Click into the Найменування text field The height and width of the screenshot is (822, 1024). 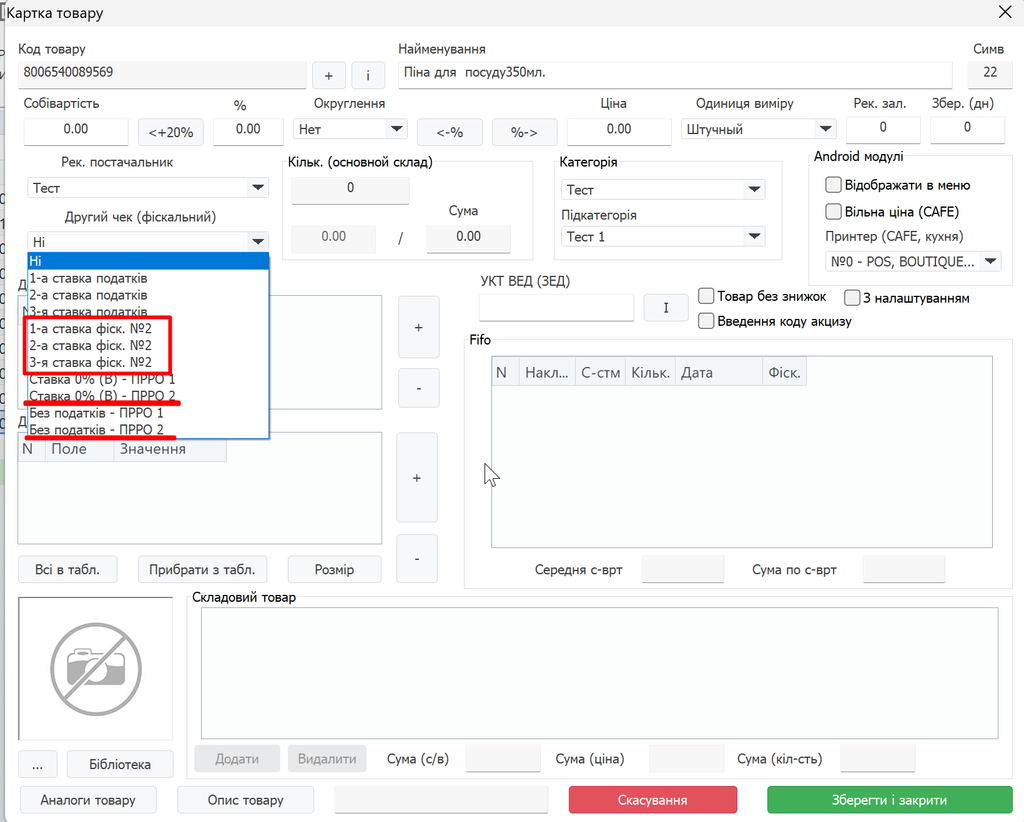pyautogui.click(x=675, y=74)
